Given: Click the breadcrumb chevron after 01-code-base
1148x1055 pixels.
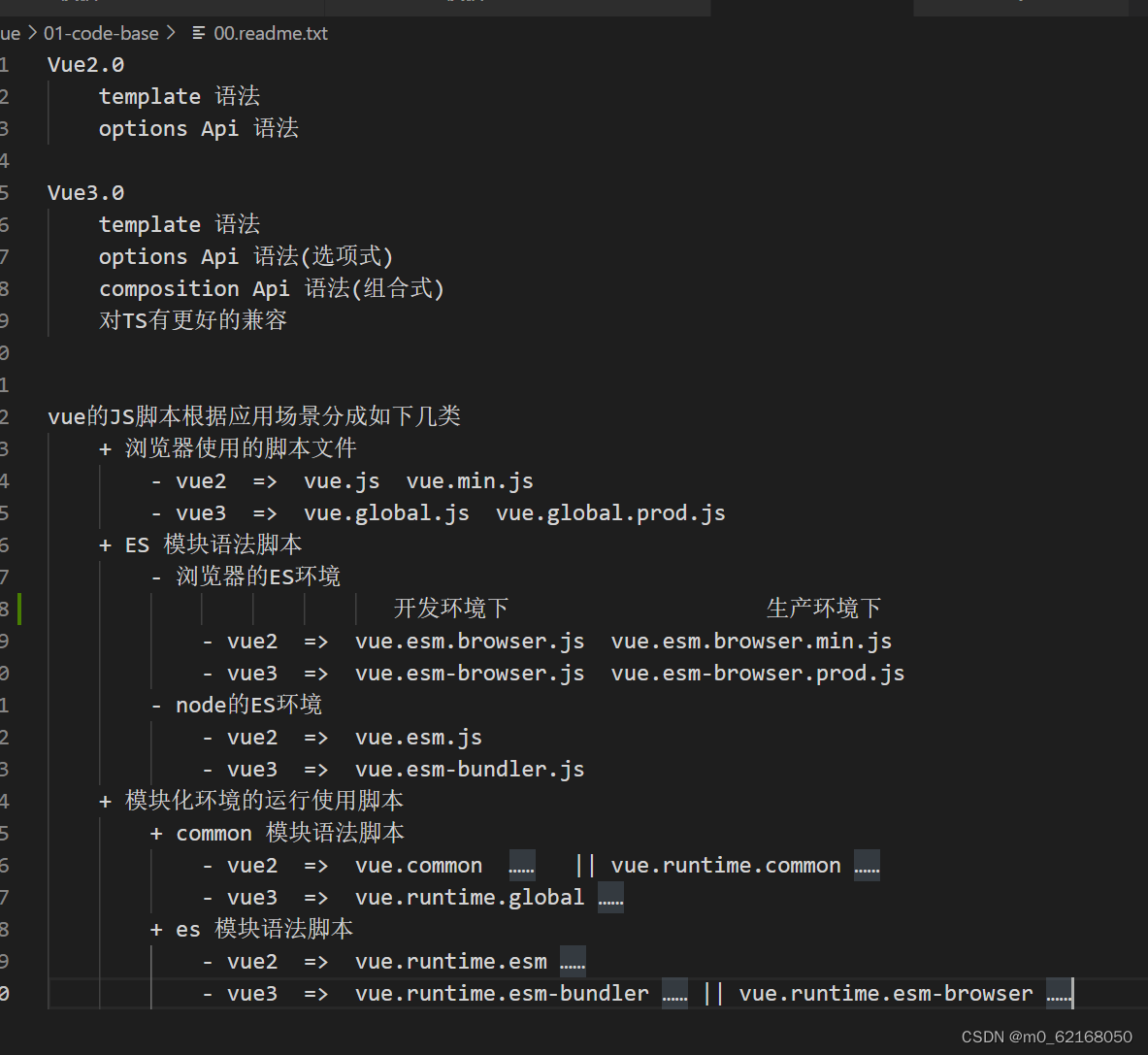Looking at the screenshot, I should point(172,33).
